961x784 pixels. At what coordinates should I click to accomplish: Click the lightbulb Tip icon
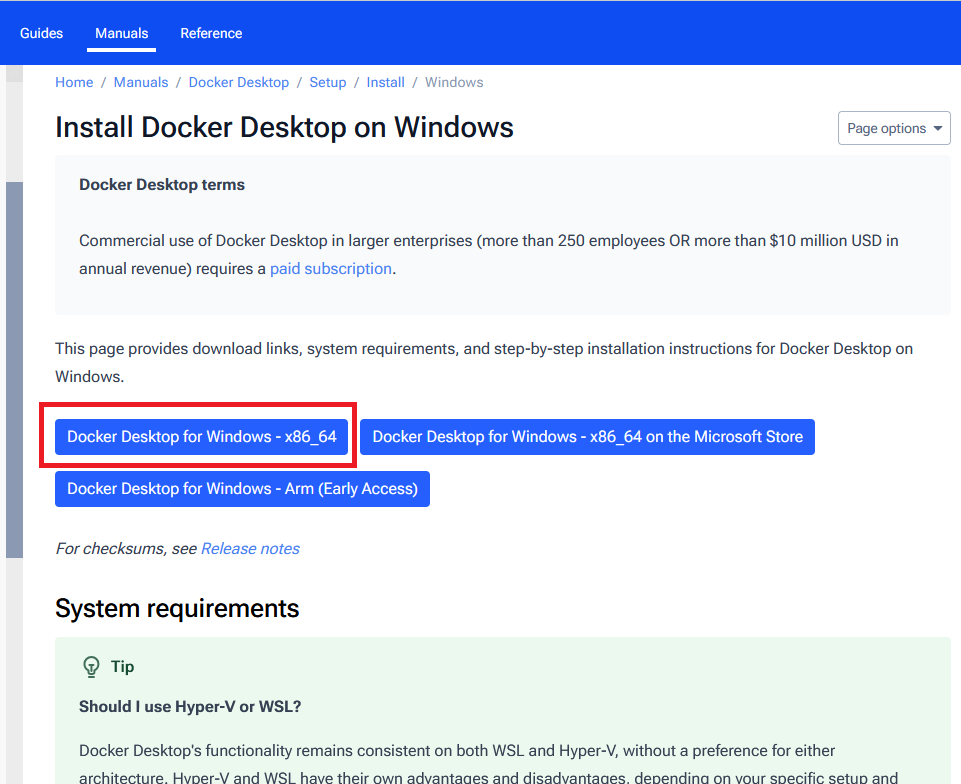(91, 666)
